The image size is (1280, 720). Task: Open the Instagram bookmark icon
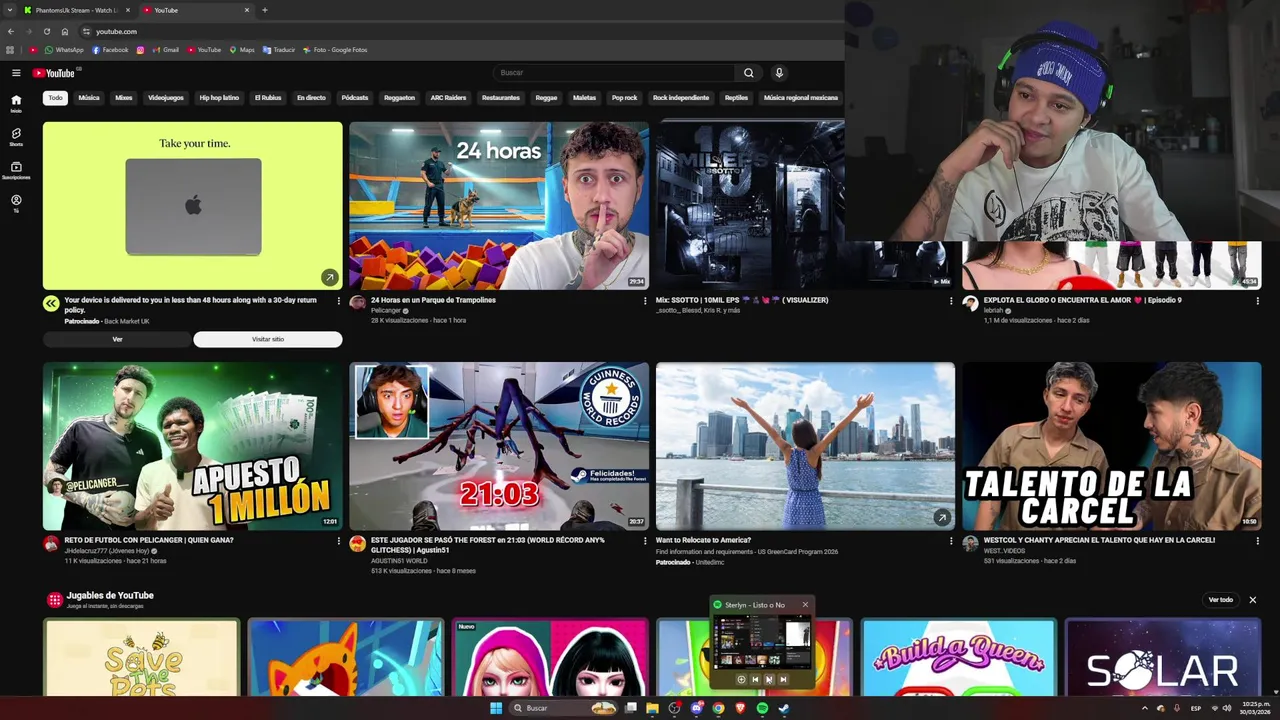[x=140, y=49]
